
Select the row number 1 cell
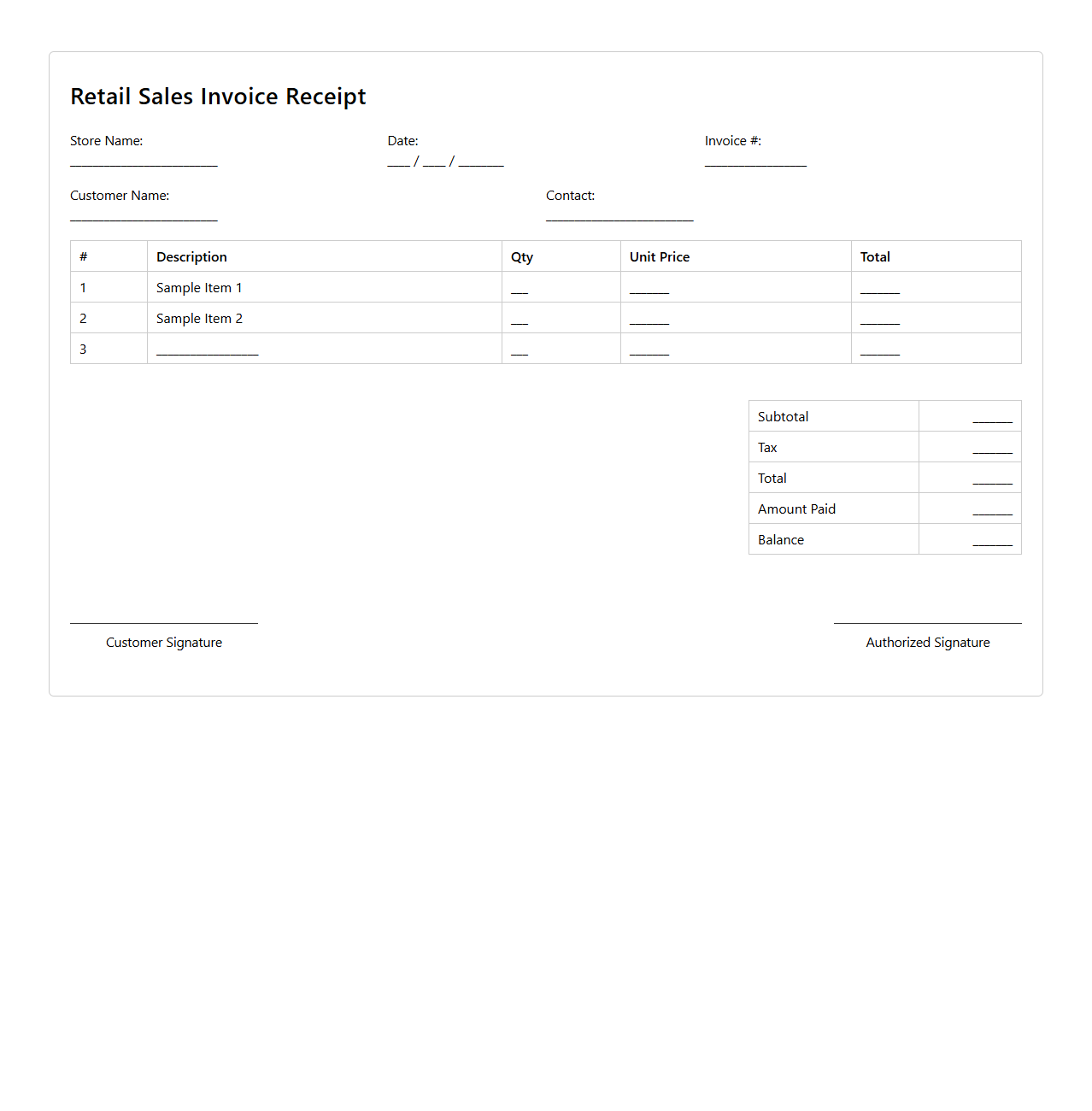click(83, 287)
